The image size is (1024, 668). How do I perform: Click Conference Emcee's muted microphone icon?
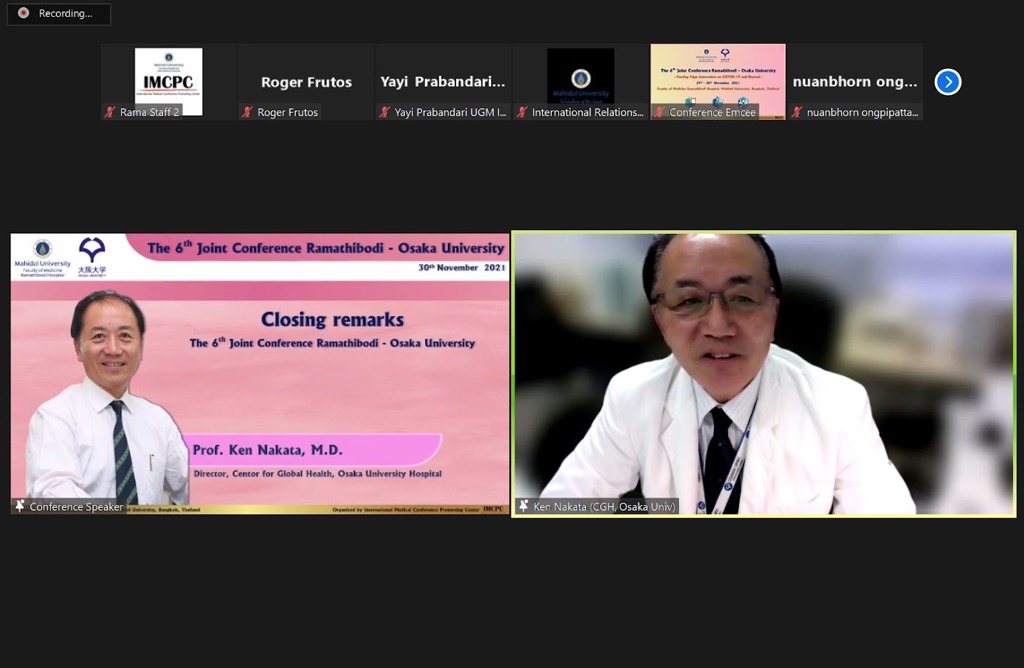click(659, 112)
